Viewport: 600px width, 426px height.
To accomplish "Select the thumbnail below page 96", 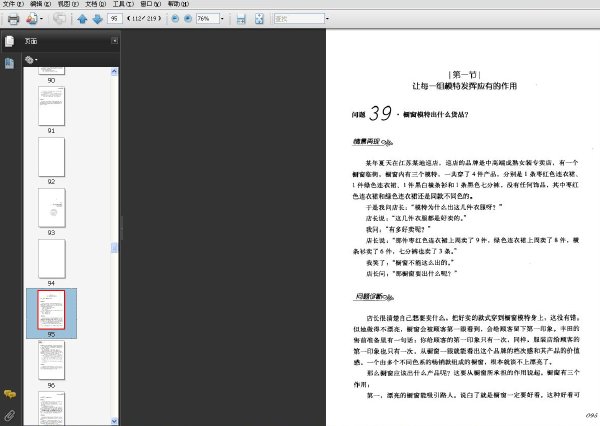I will point(51,408).
